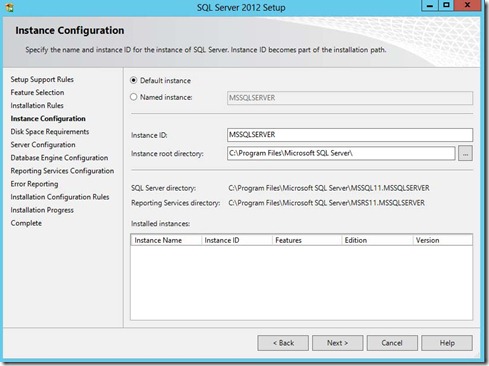
Task: Click the Named instance name field
Action: coord(350,98)
